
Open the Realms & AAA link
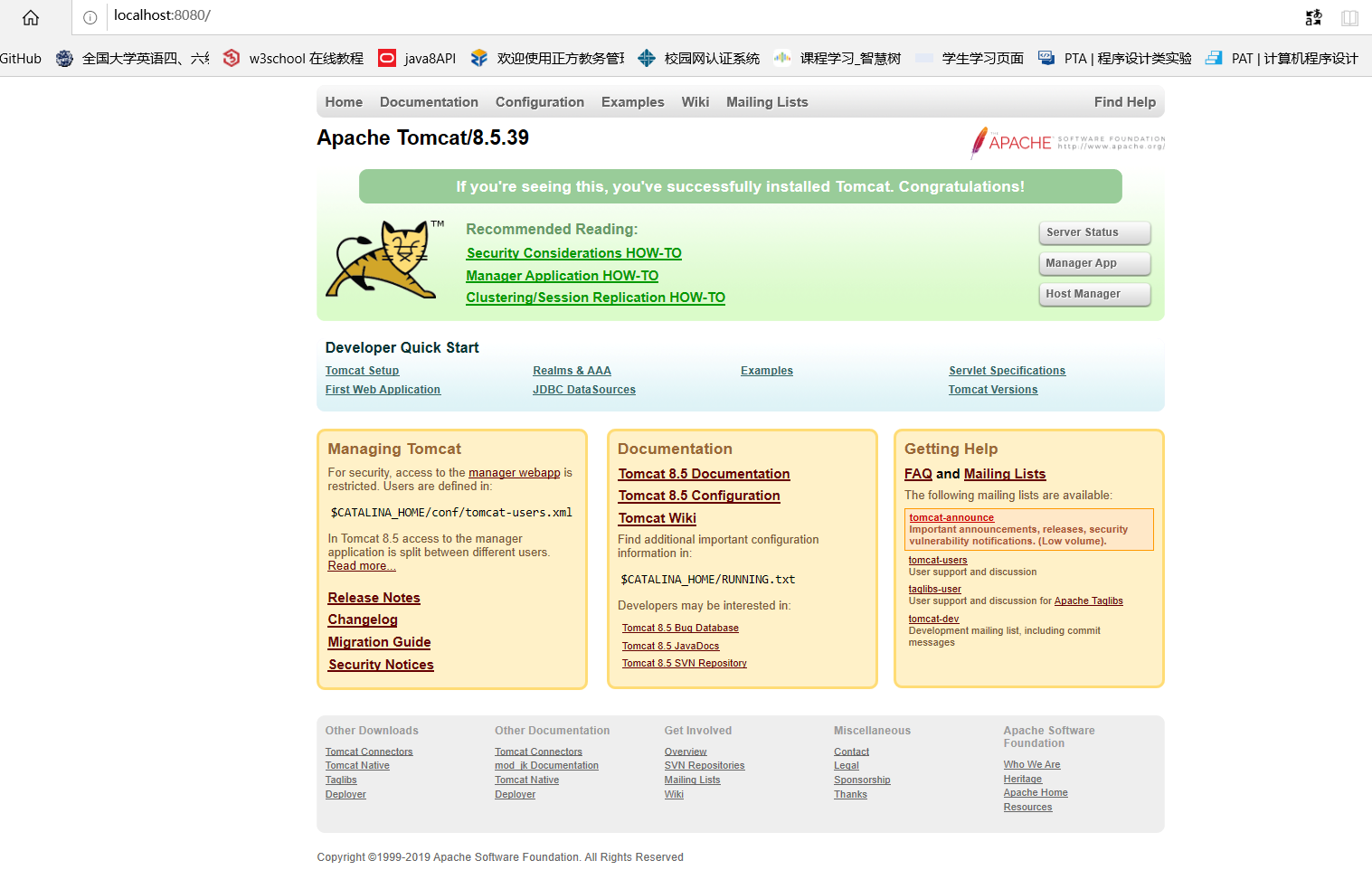pos(572,371)
